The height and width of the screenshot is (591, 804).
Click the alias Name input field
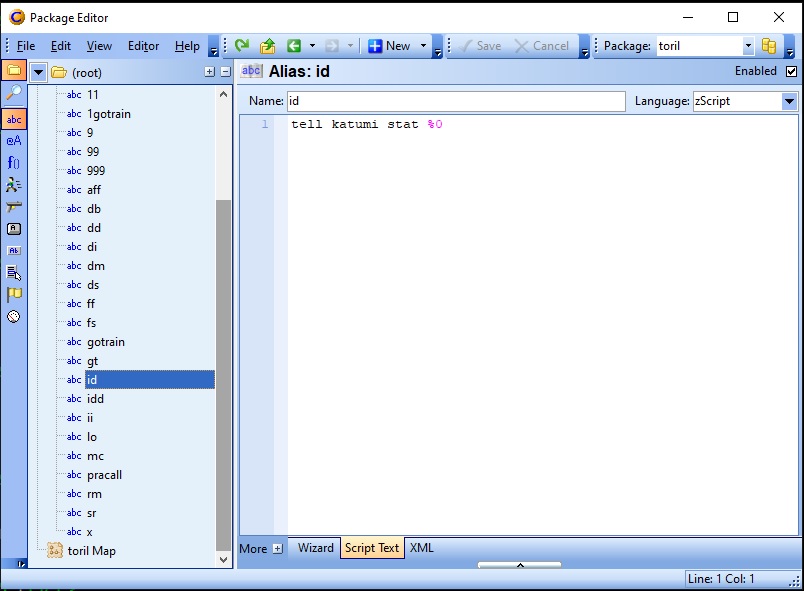pos(456,101)
